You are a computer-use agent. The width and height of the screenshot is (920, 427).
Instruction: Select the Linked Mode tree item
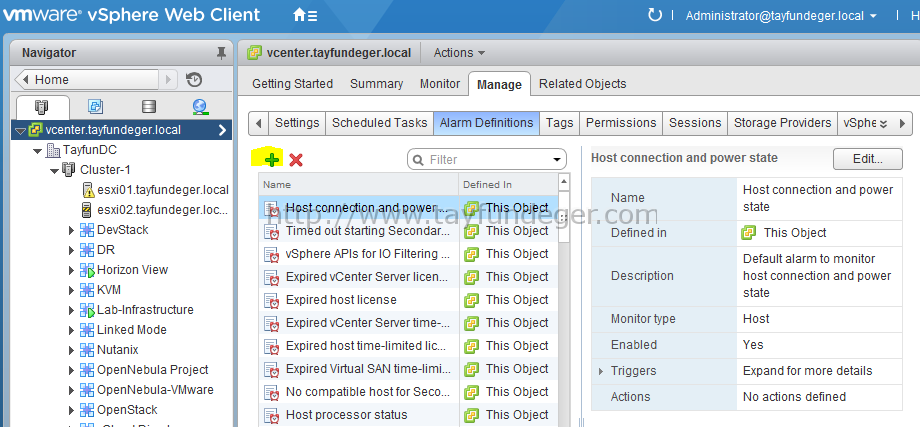131,330
